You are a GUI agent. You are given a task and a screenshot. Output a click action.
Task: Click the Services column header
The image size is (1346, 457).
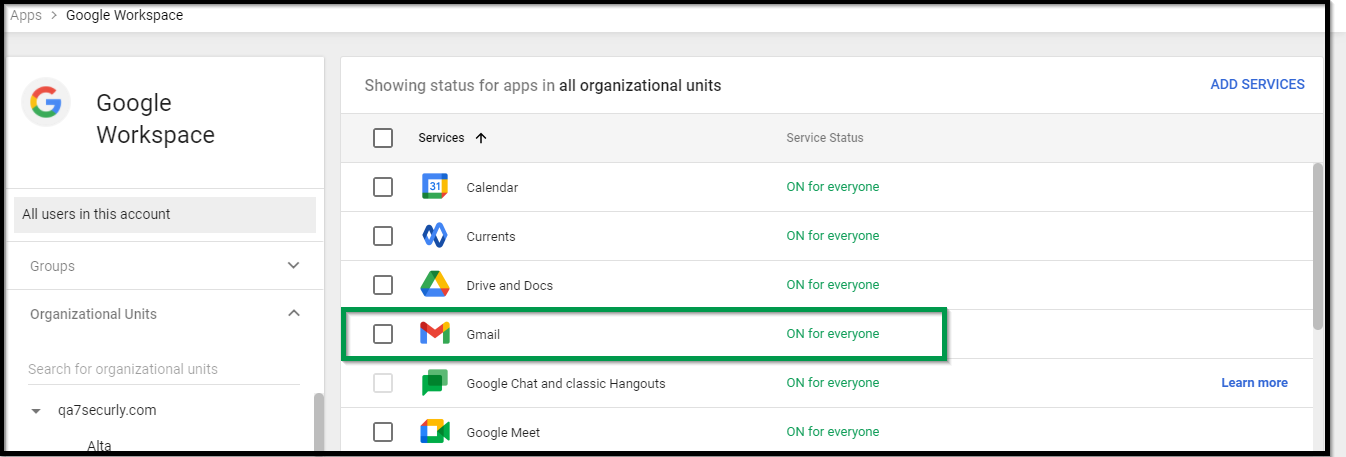coord(441,138)
